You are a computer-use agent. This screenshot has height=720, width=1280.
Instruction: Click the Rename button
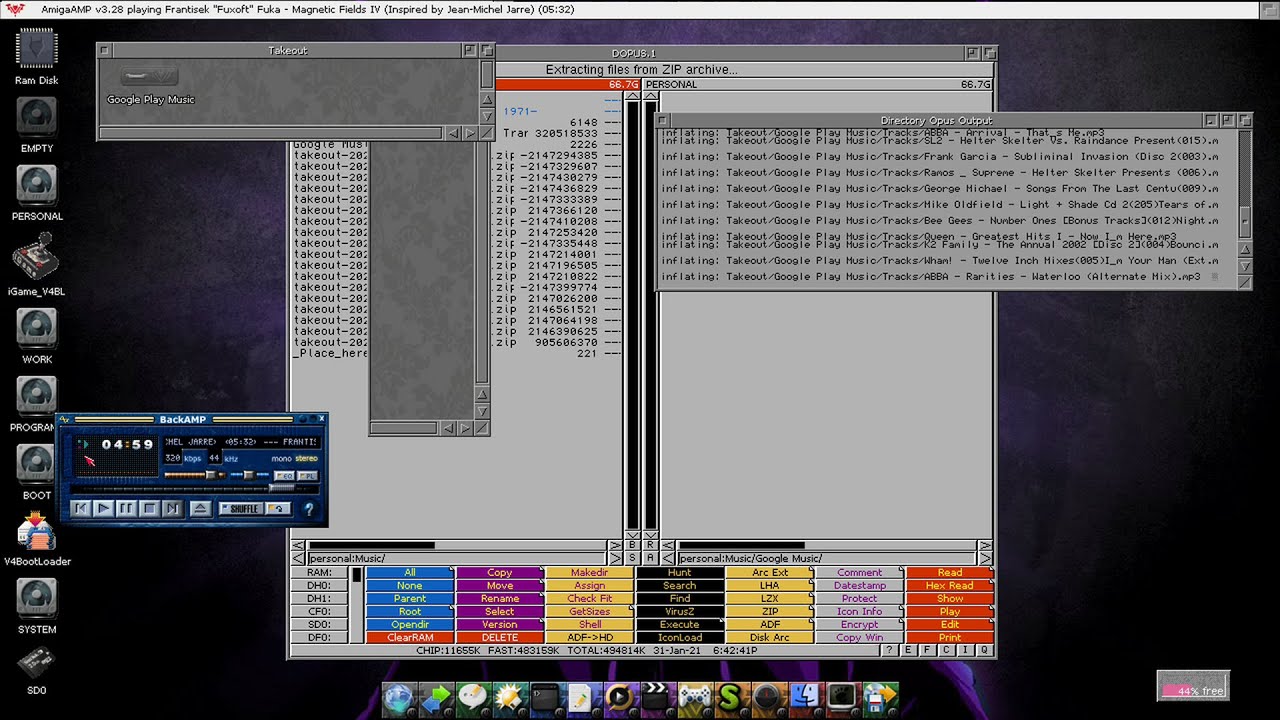pos(500,599)
